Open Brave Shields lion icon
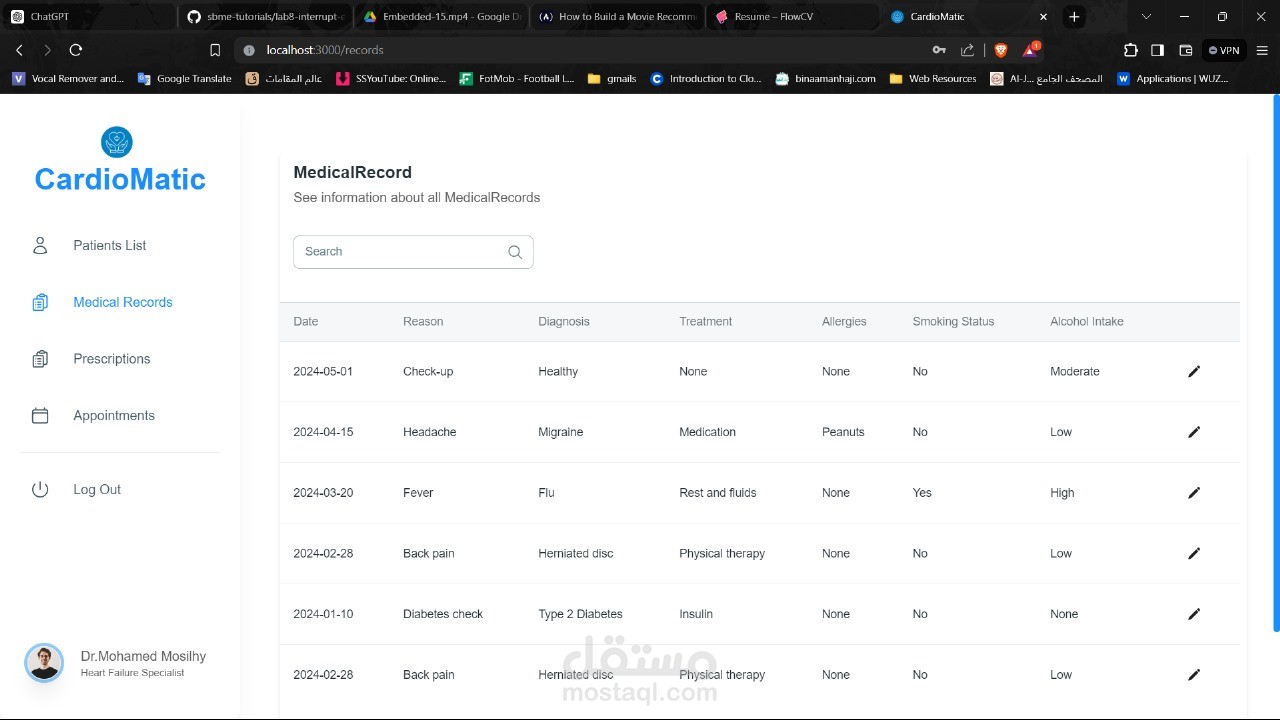1280x720 pixels. tap(1000, 50)
